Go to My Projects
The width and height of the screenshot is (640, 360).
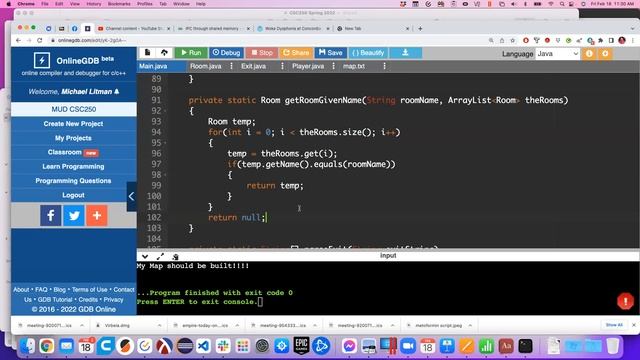coord(73,138)
